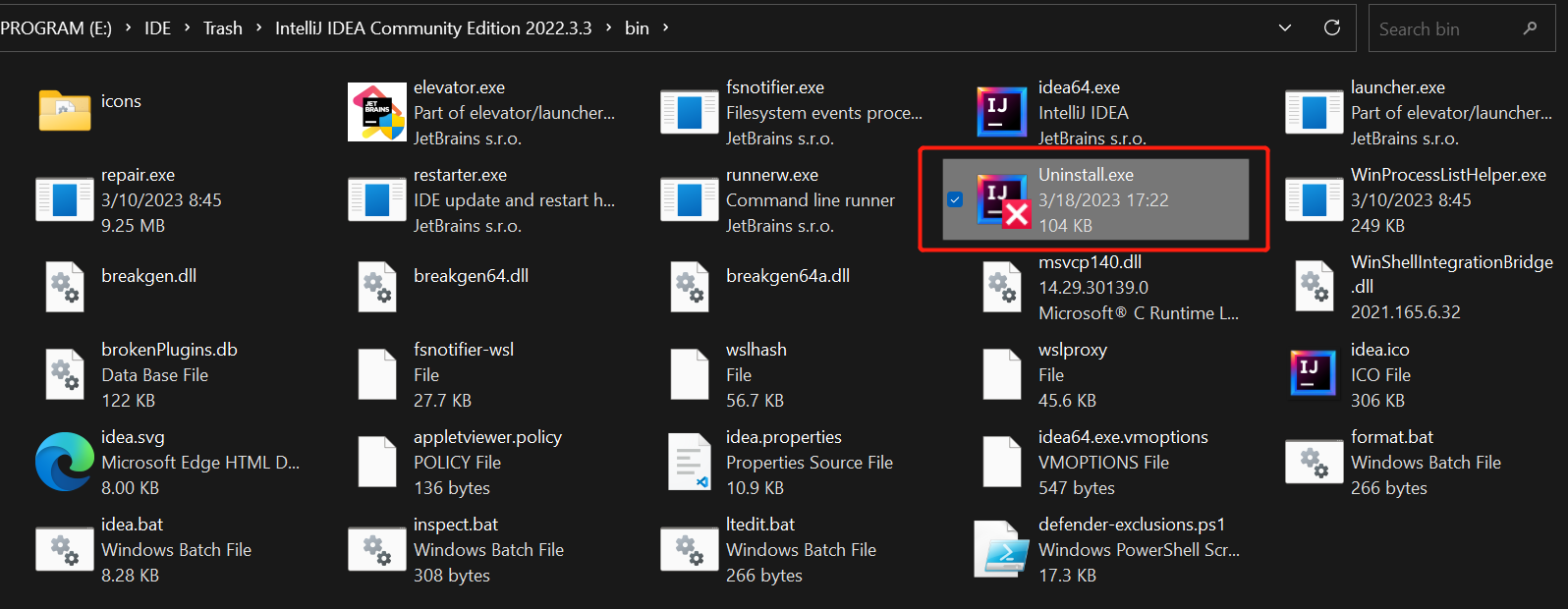Click the Uninstall.exe IntelliJ icon
Viewport: 1568px width, 609px height.
click(1002, 200)
